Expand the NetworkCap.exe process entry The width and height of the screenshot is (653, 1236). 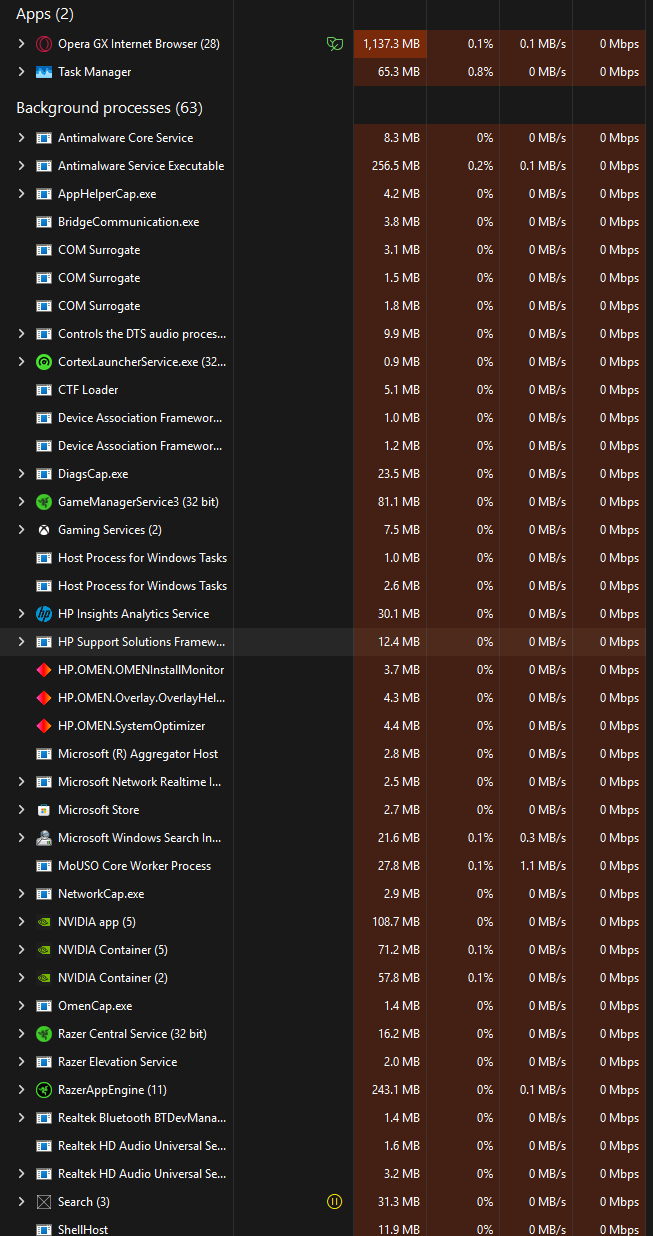21,894
